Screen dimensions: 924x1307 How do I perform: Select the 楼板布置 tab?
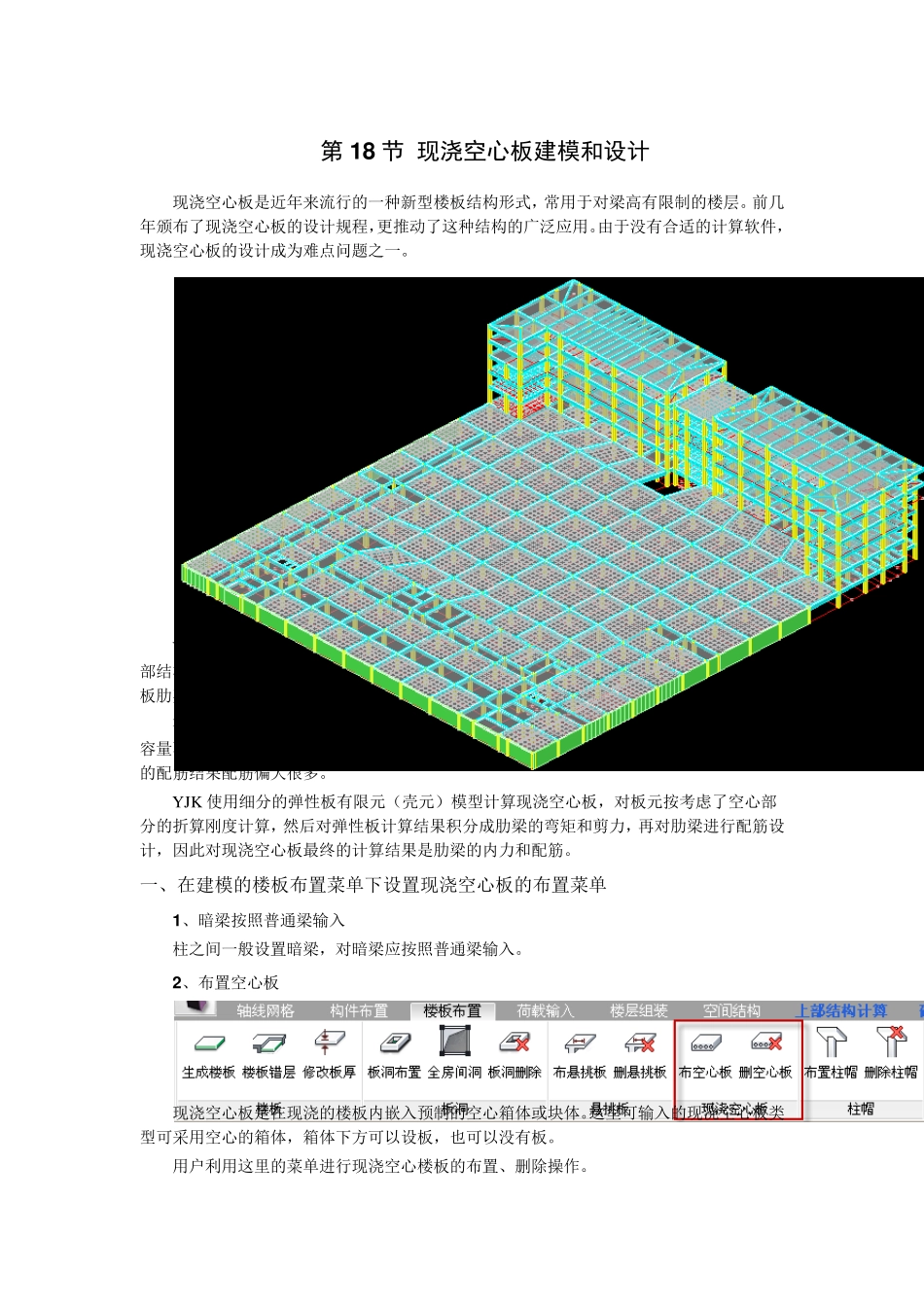(452, 1010)
